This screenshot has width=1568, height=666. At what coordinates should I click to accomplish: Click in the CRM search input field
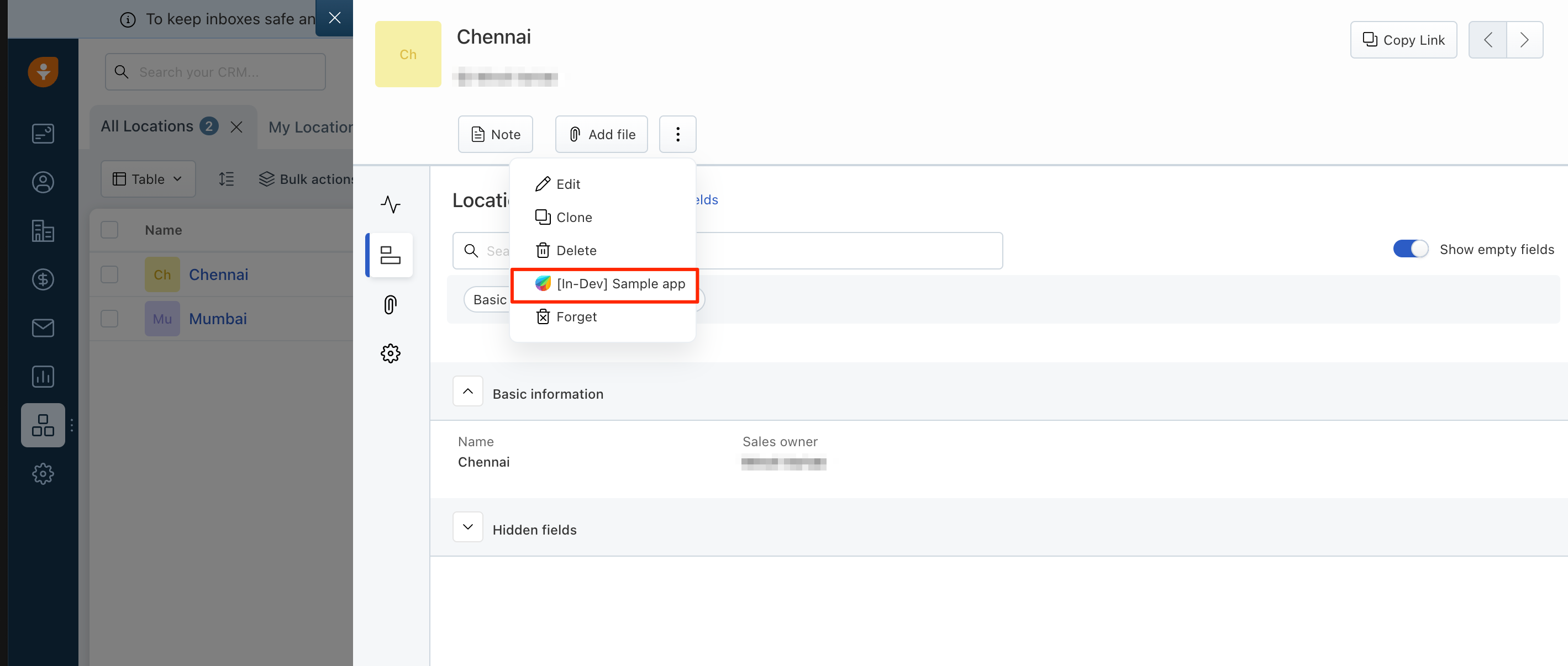[x=214, y=72]
